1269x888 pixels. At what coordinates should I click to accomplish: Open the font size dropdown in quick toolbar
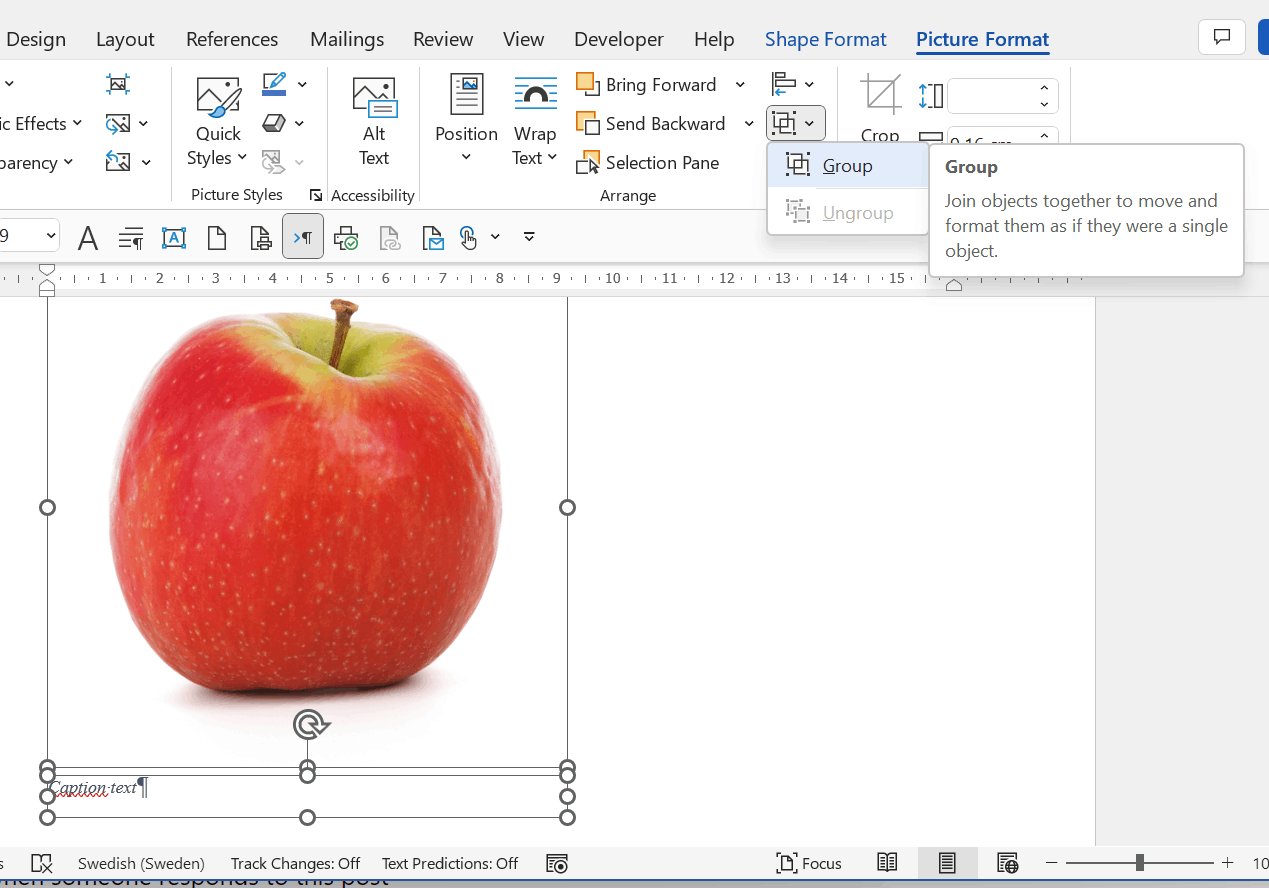point(50,237)
